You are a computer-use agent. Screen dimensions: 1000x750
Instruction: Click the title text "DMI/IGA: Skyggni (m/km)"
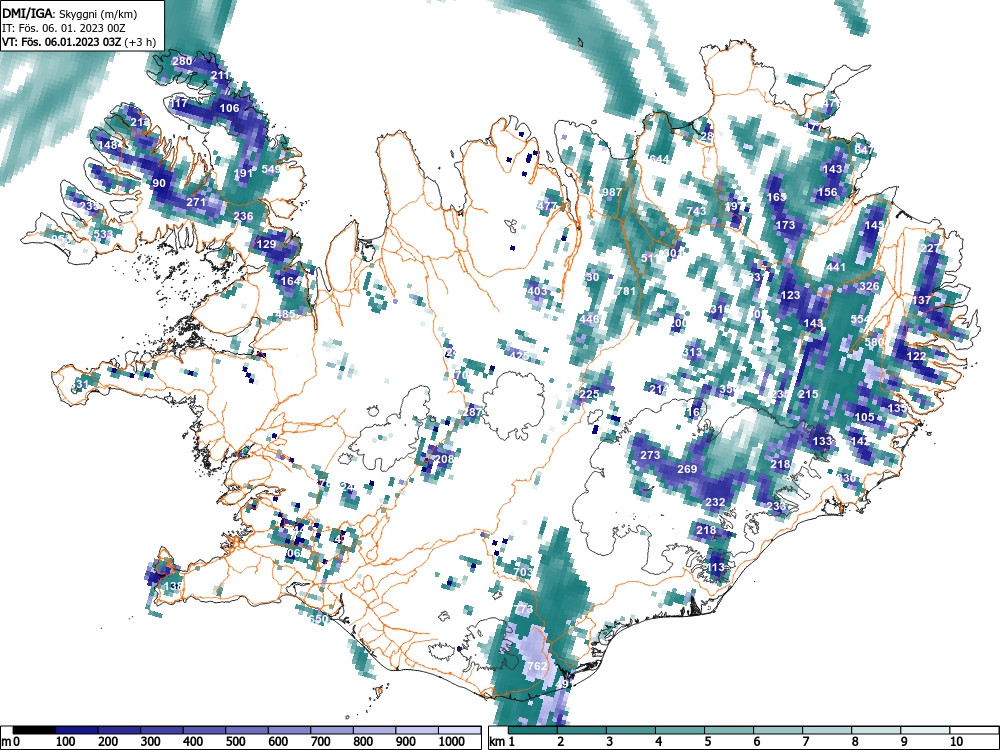pyautogui.click(x=70, y=13)
